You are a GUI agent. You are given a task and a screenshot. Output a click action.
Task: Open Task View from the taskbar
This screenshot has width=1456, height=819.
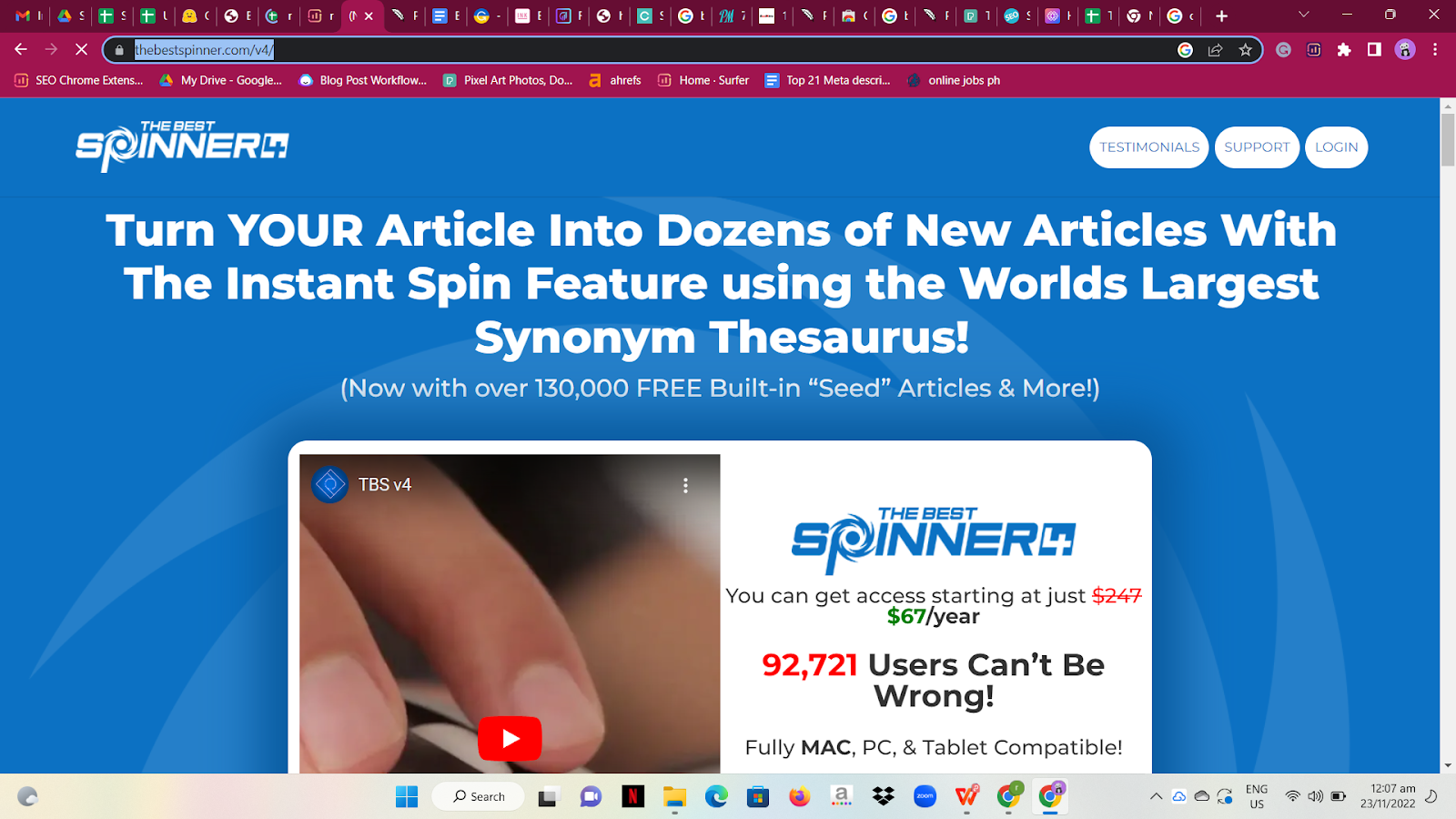(x=547, y=797)
